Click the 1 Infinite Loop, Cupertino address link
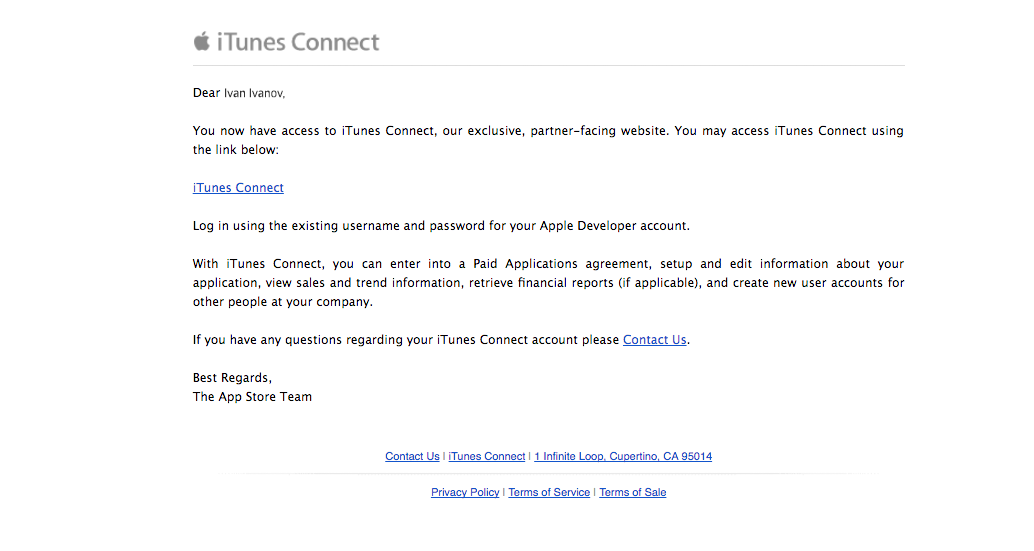 point(623,457)
